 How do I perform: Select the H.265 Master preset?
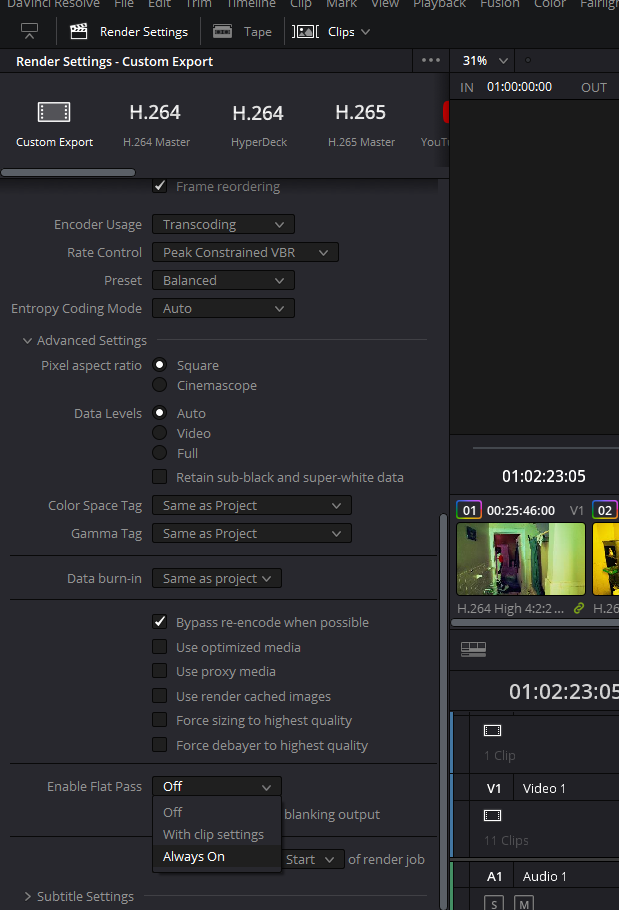click(361, 124)
